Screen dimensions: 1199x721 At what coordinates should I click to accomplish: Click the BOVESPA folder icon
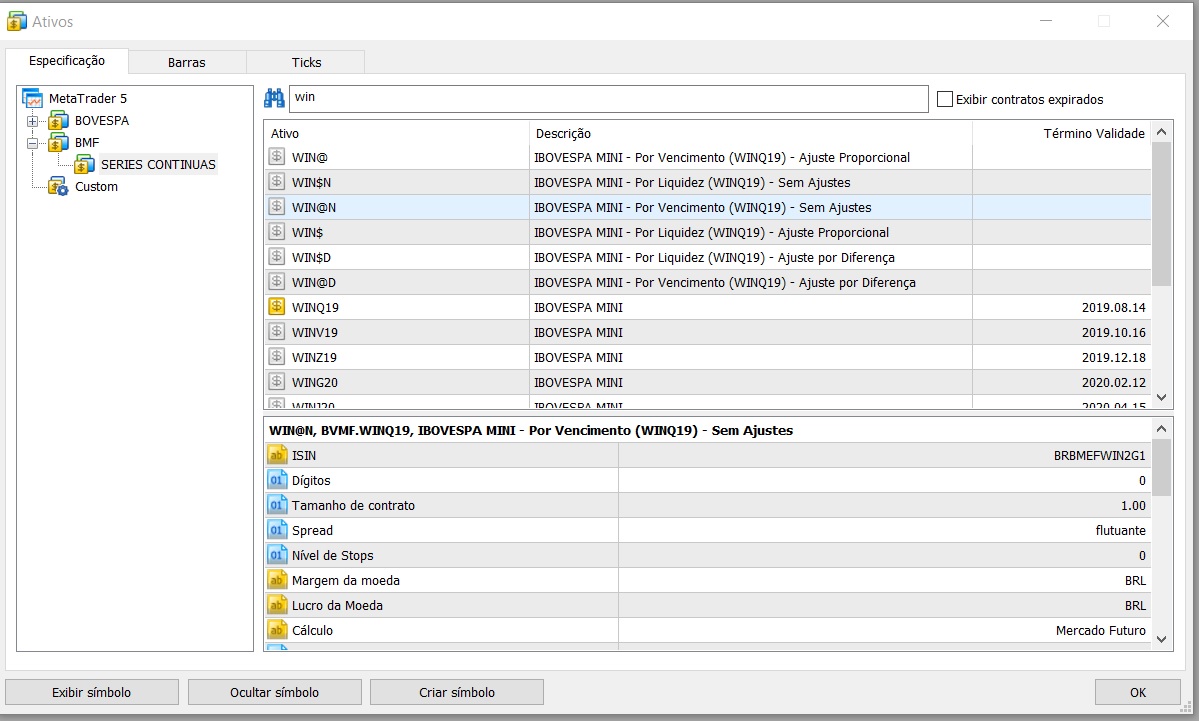58,121
